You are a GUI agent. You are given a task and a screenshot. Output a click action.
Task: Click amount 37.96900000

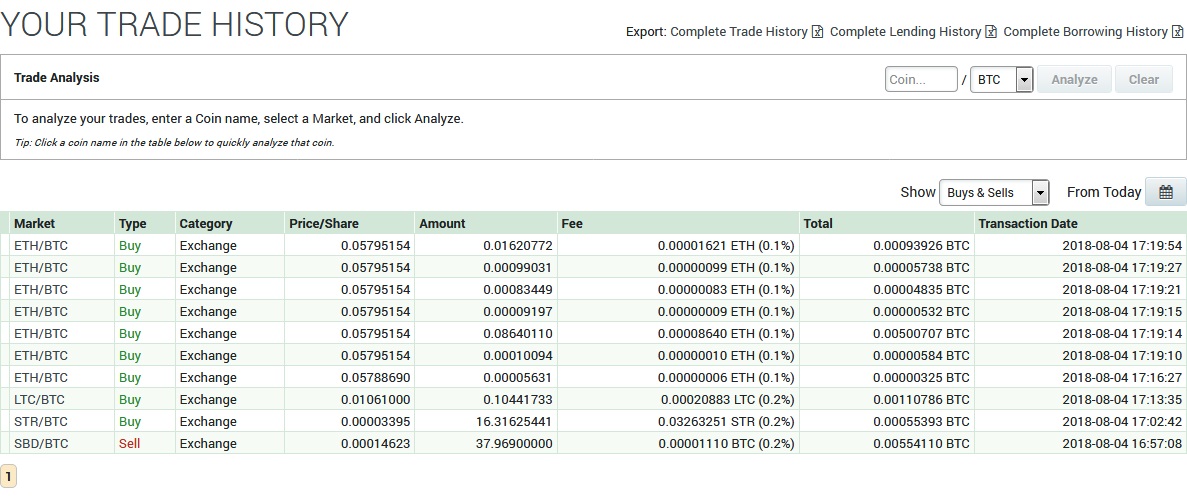(514, 443)
